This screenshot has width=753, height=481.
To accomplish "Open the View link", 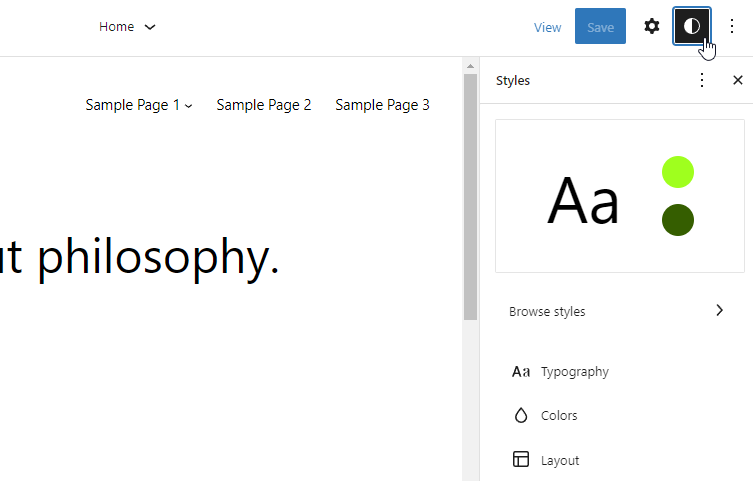I will pyautogui.click(x=547, y=27).
